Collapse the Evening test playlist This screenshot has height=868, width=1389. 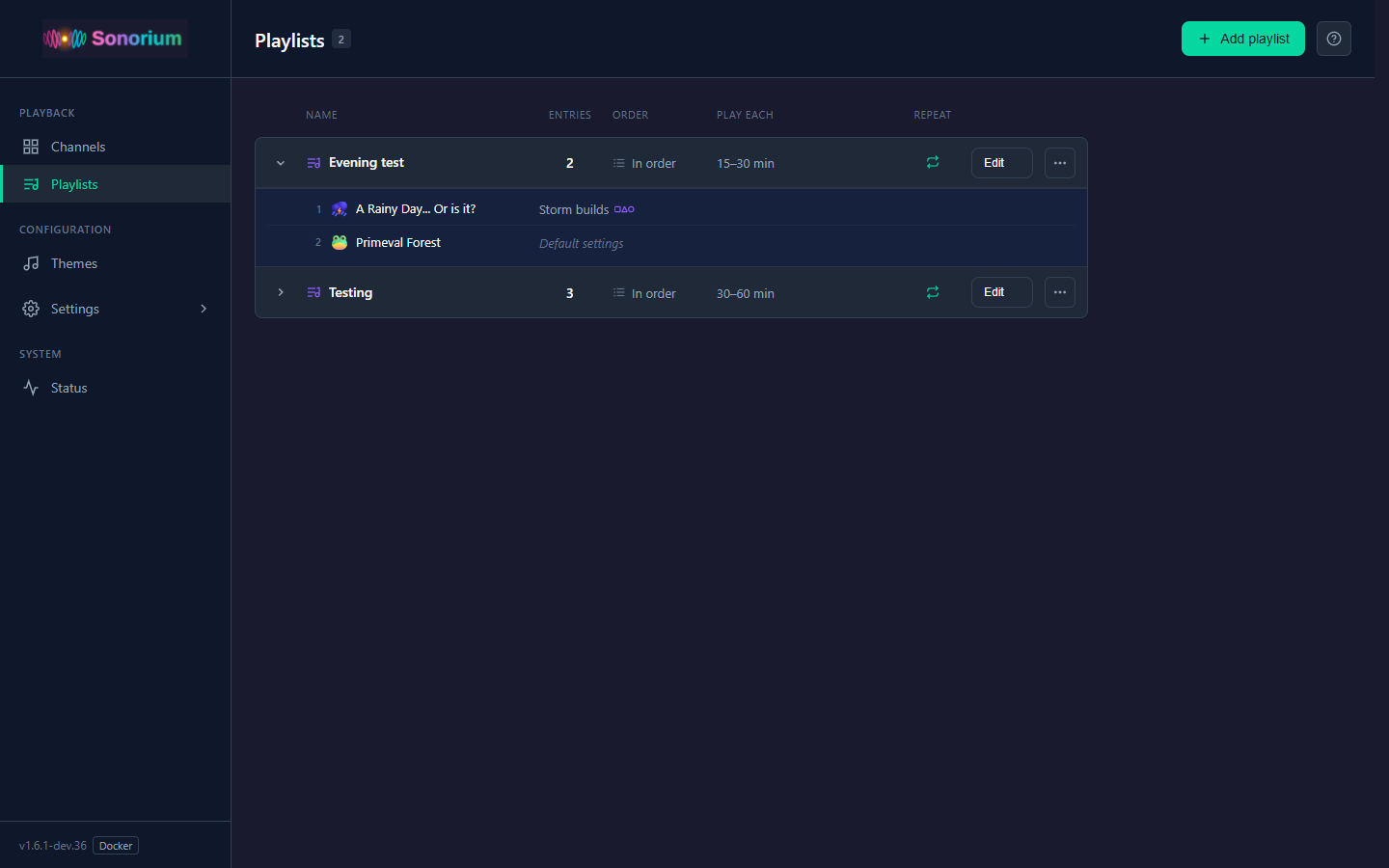281,163
